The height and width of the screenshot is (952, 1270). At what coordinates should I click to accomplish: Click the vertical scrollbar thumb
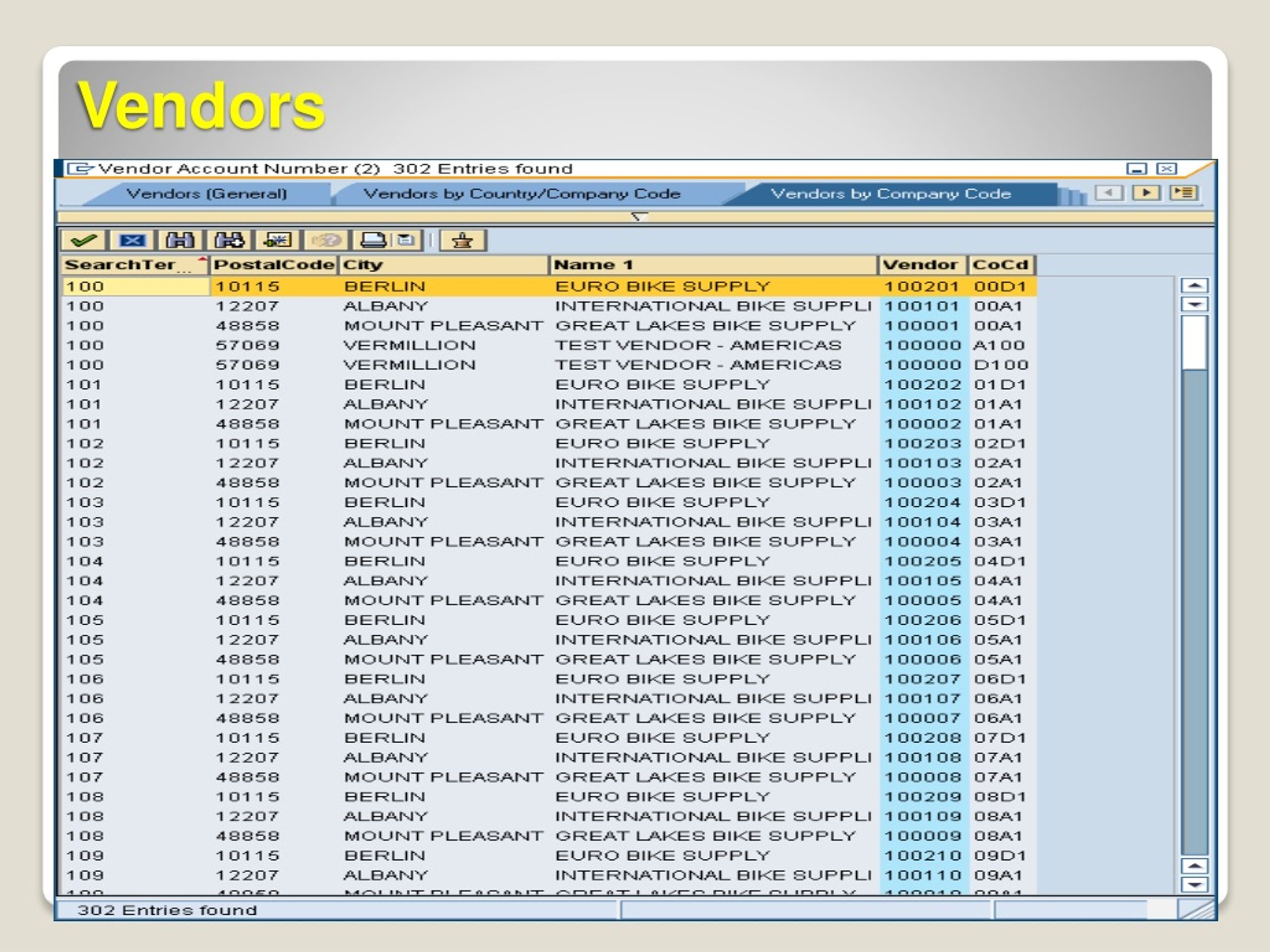tap(1195, 343)
